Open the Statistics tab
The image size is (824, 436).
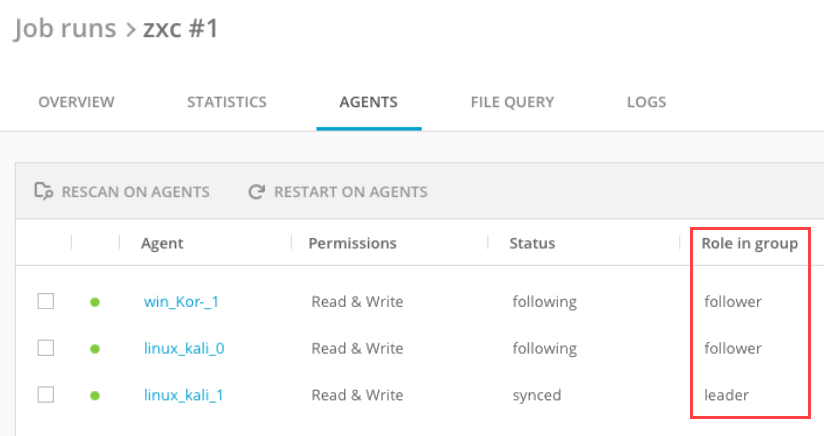227,102
